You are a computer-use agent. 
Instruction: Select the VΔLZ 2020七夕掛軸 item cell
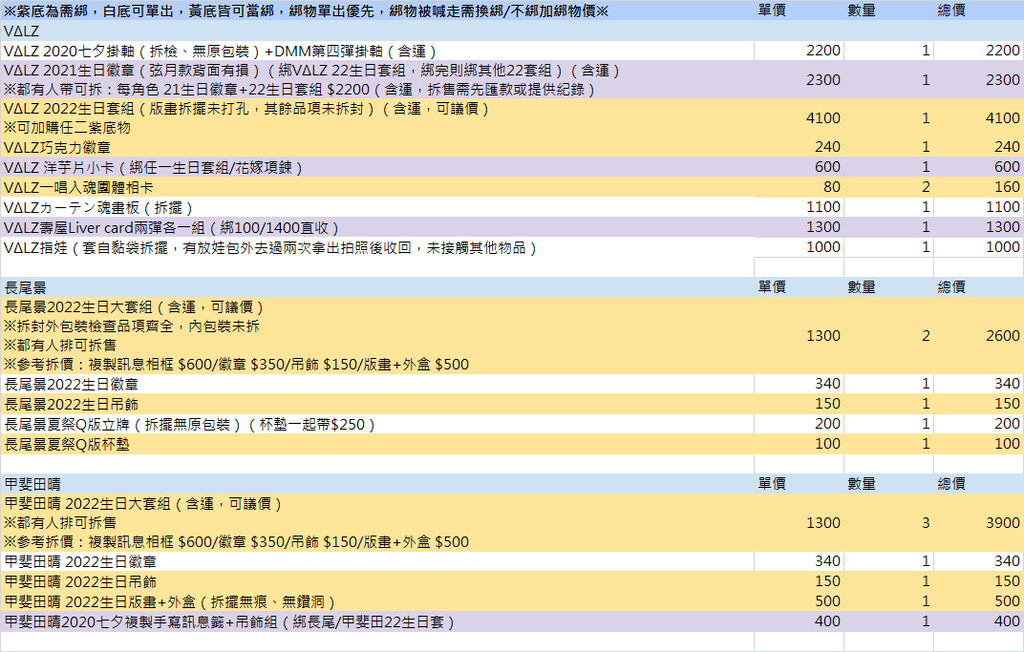[377, 51]
